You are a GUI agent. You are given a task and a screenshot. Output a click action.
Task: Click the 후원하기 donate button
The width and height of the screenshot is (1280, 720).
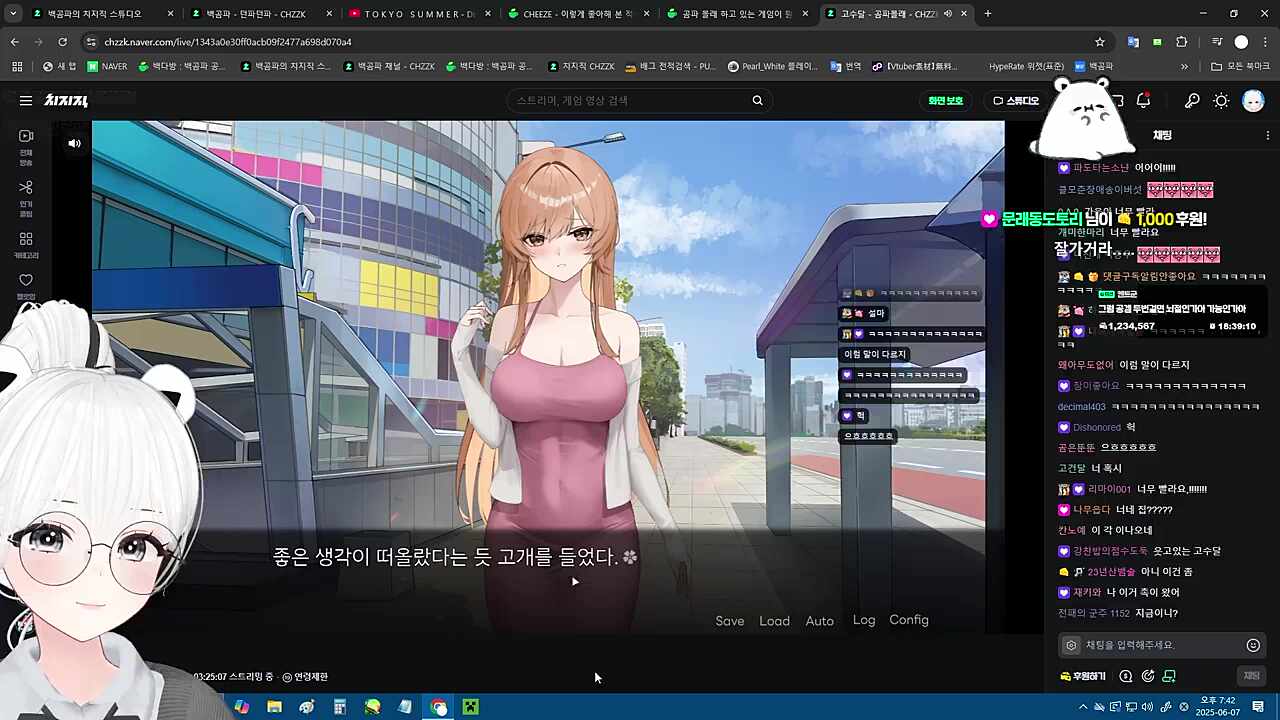coord(1082,676)
